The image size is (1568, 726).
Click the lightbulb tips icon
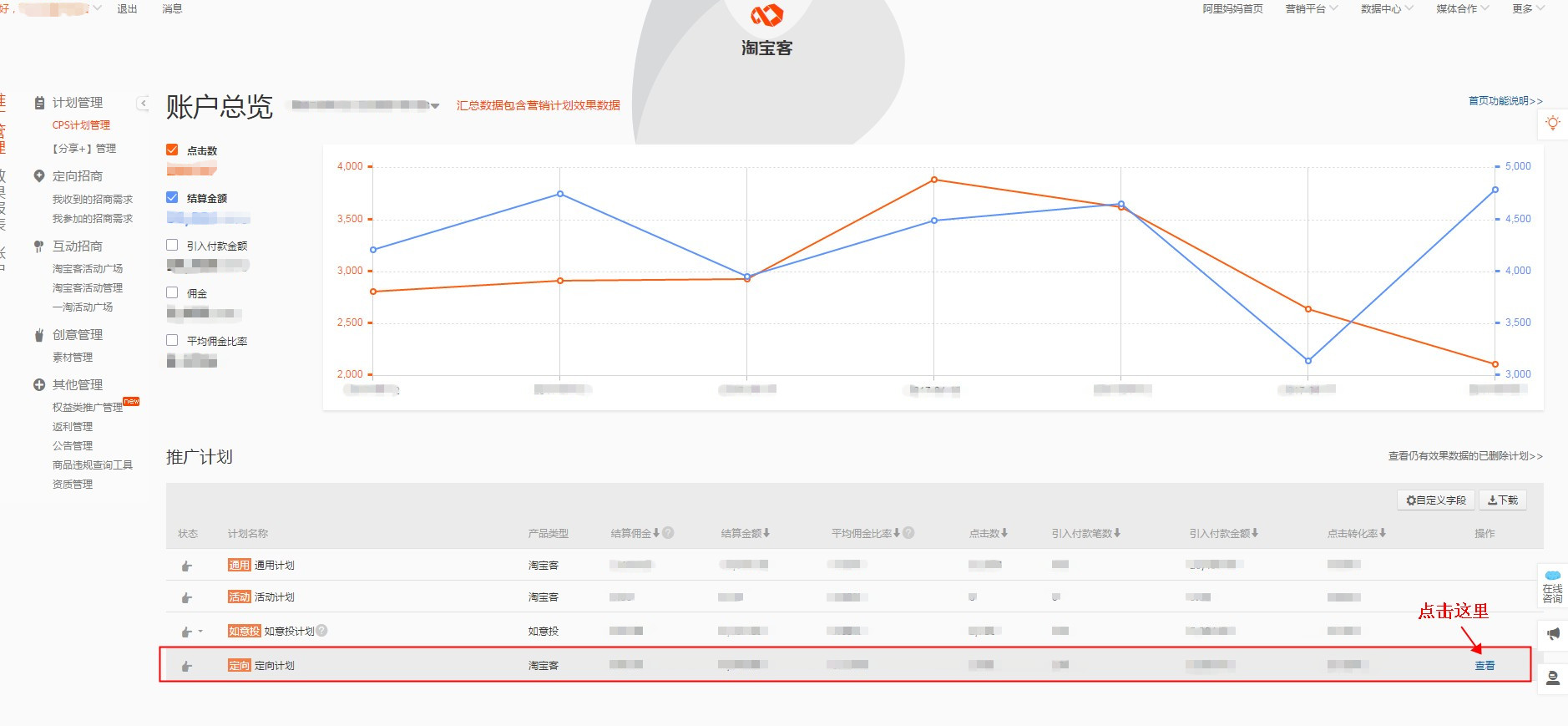1552,124
